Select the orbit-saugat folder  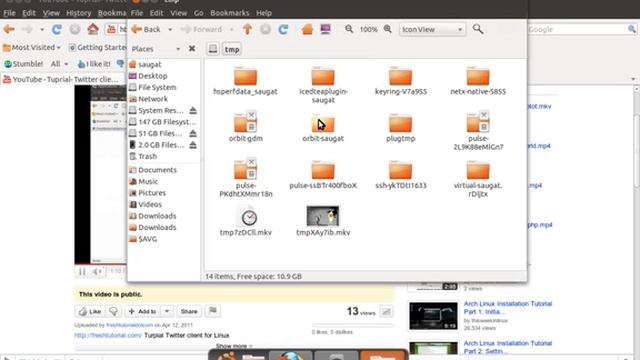pyautogui.click(x=323, y=128)
